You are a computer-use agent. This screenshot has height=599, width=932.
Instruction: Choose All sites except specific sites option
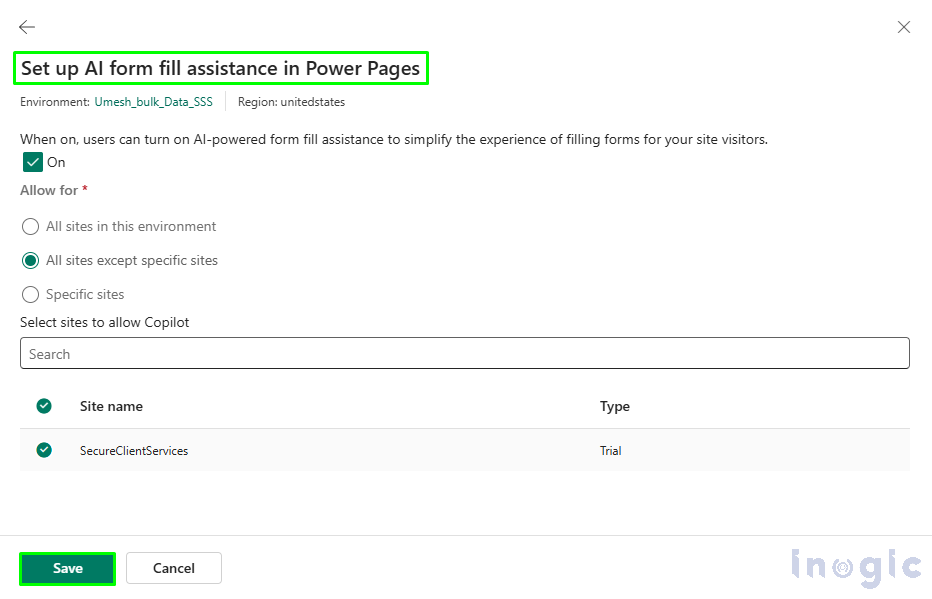coord(30,260)
